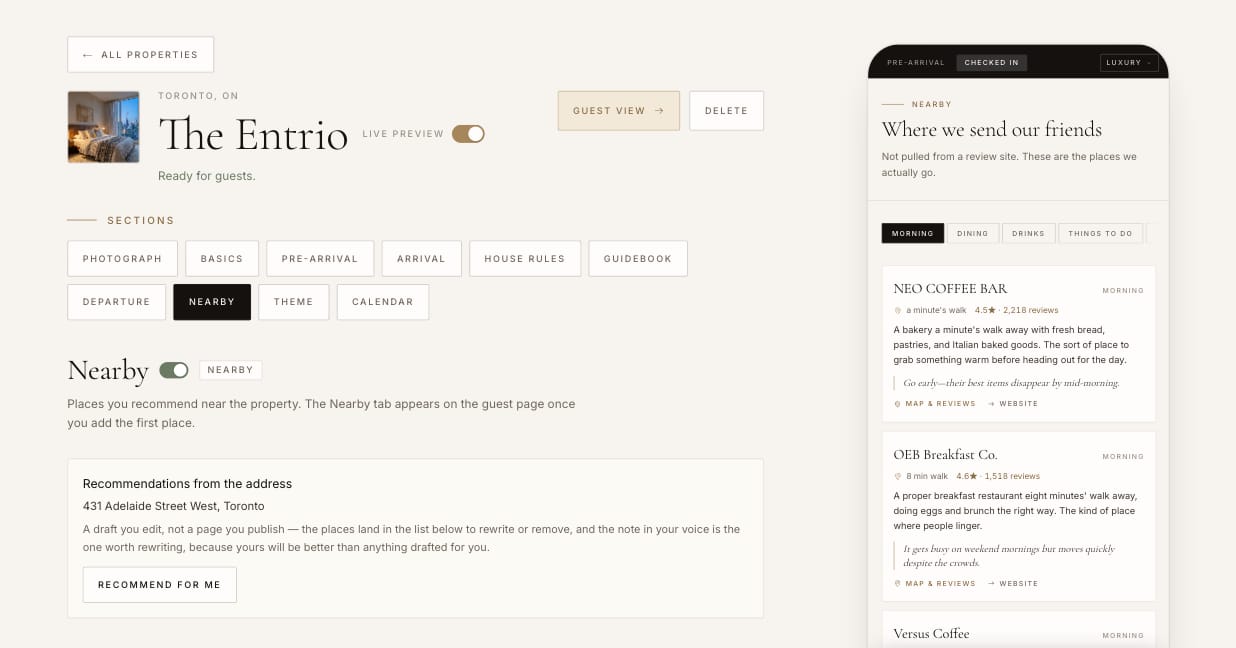Viewport: 1236px width, 648px height.
Task: Open the Luxury theme dropdown
Action: tap(1129, 63)
